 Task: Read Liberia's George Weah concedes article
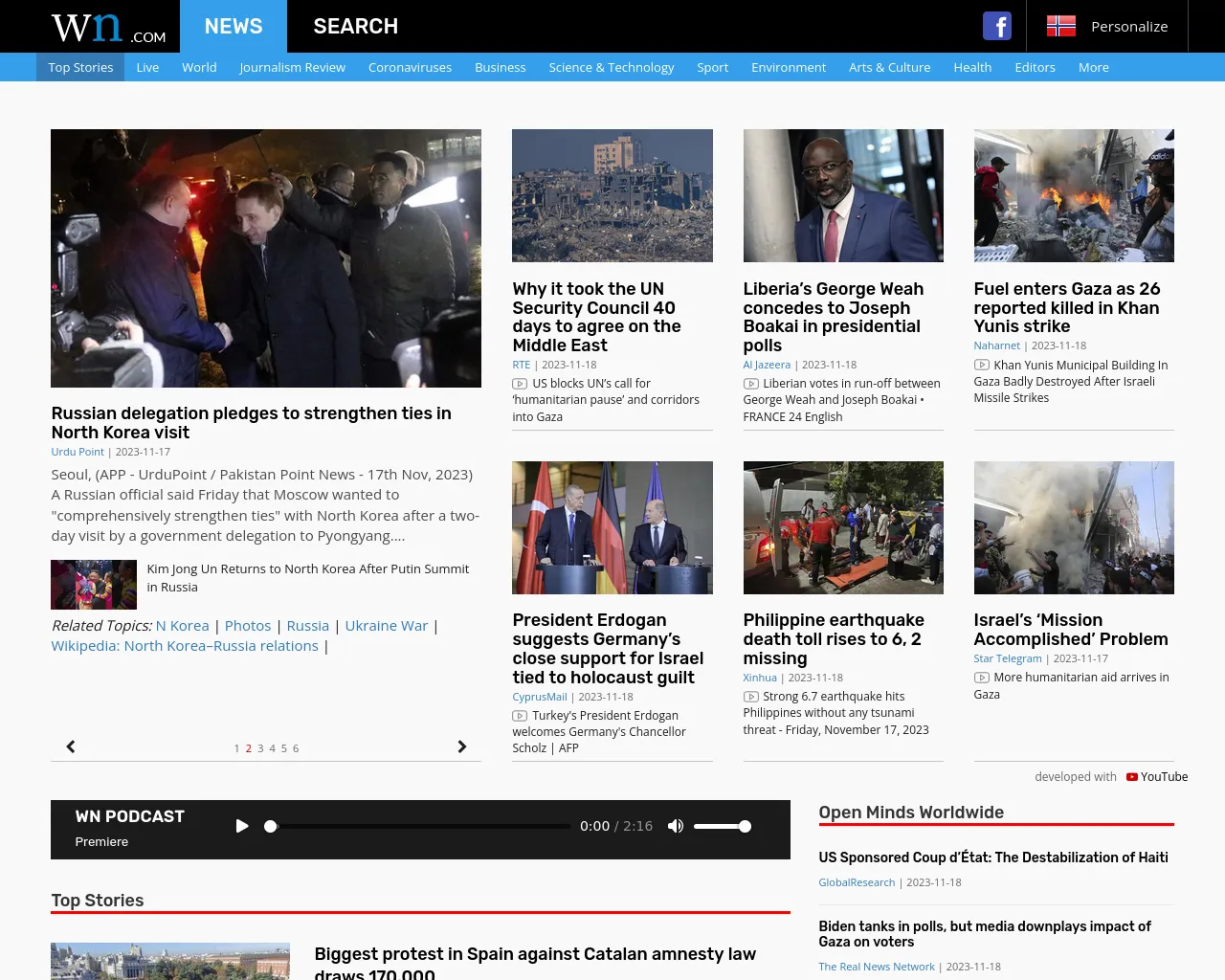click(833, 317)
